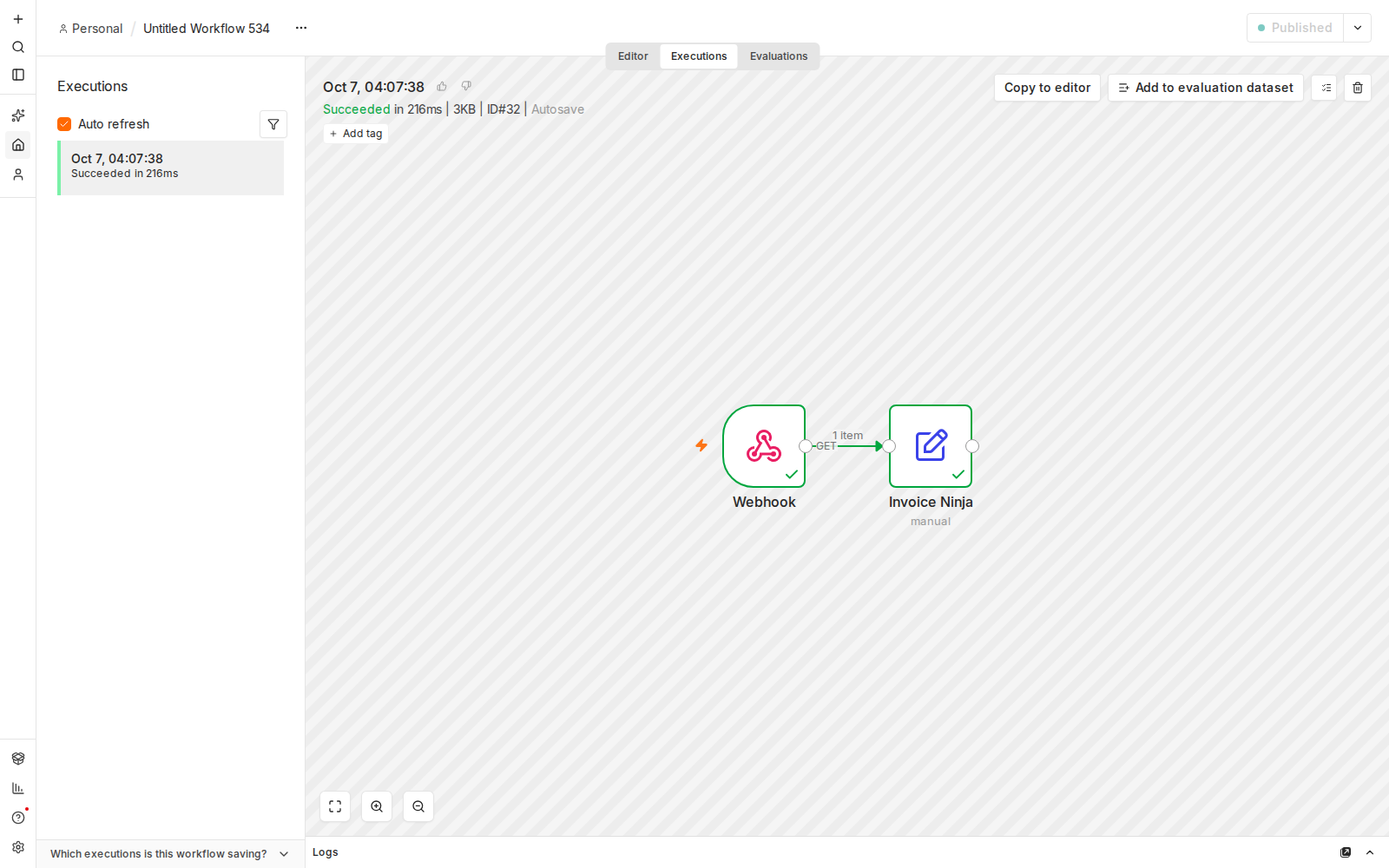
Task: Click the thumbs down icon for the execution
Action: [466, 86]
